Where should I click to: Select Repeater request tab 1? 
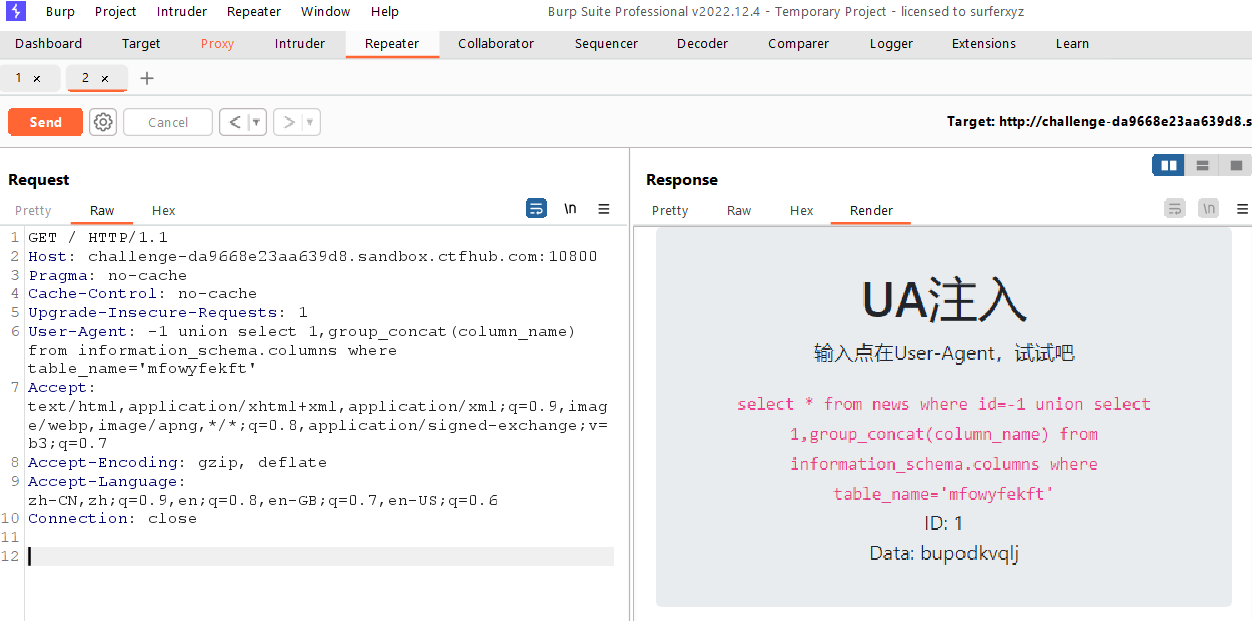pyautogui.click(x=18, y=78)
